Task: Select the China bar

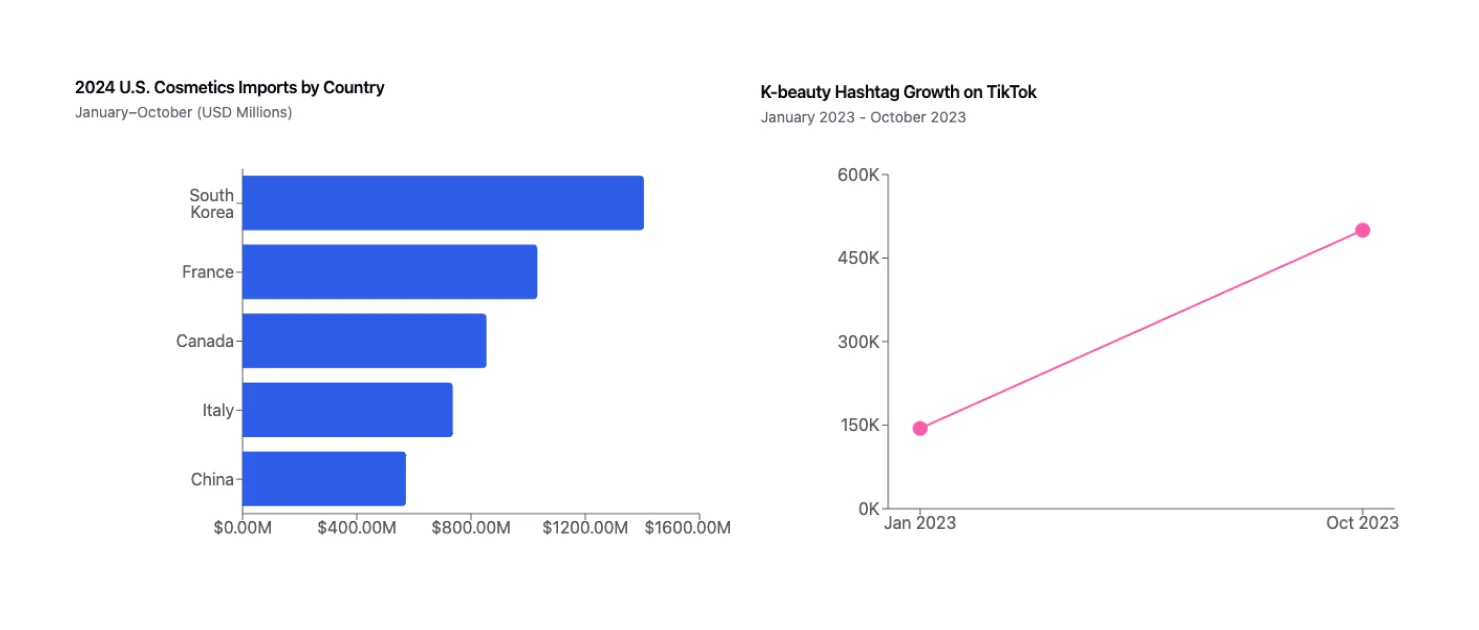Action: click(325, 478)
